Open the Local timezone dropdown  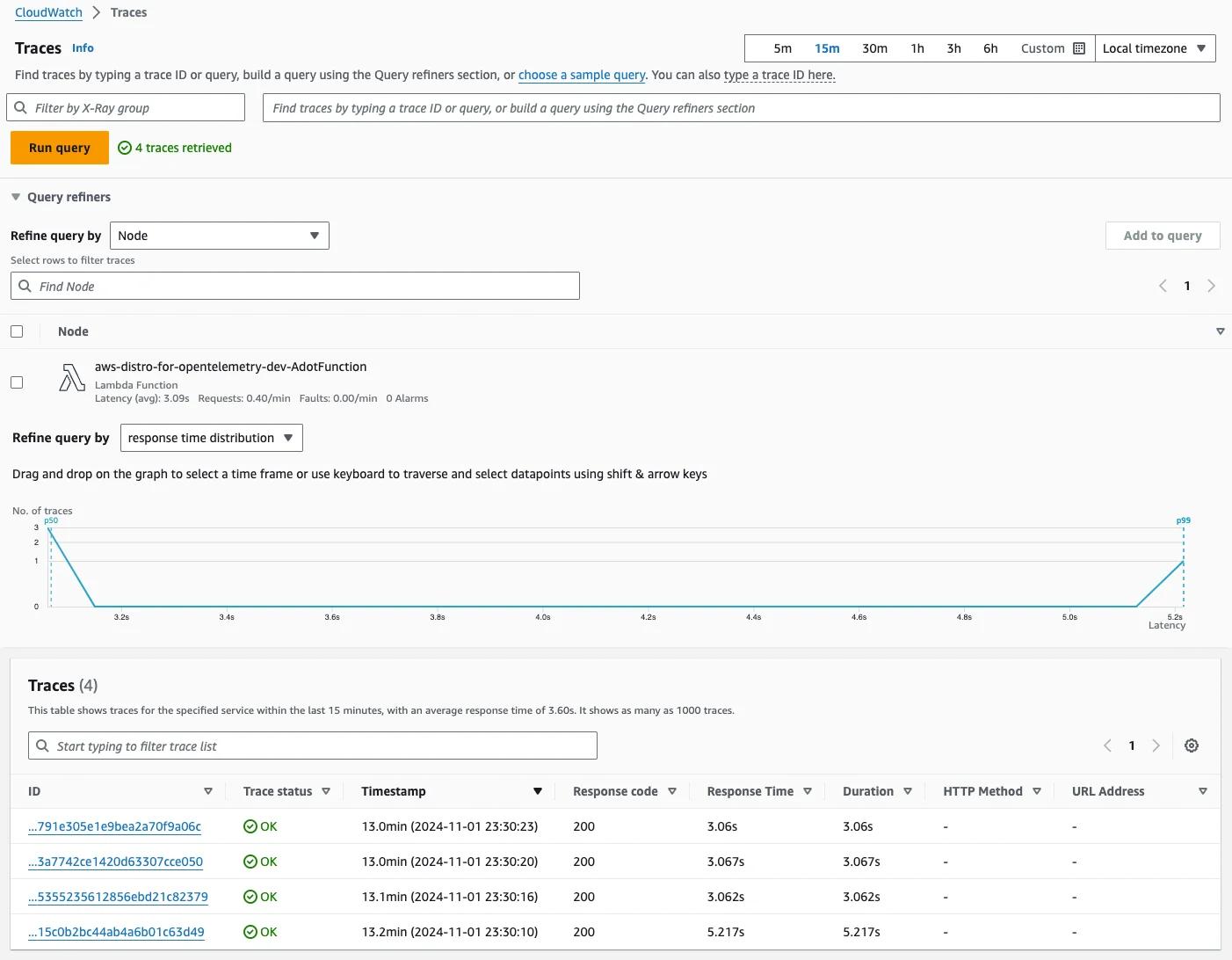tap(1155, 48)
